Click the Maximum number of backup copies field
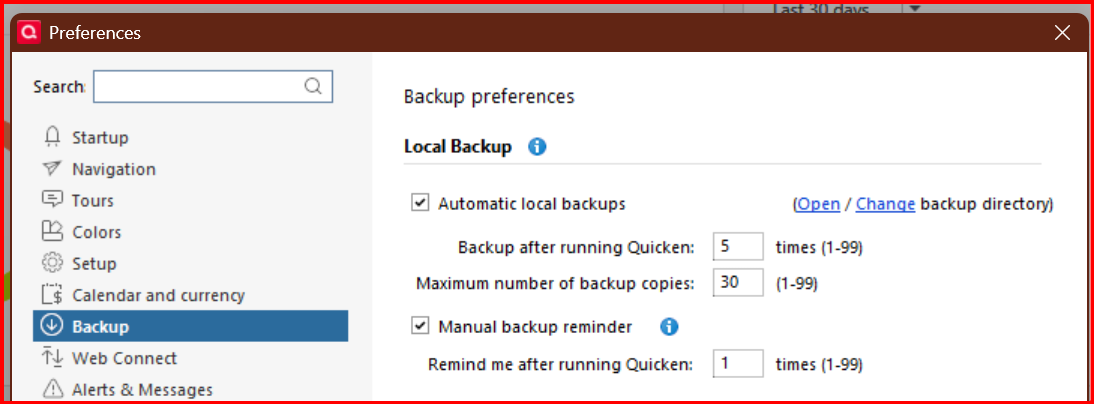Screen dimensions: 1094x404 (738, 283)
